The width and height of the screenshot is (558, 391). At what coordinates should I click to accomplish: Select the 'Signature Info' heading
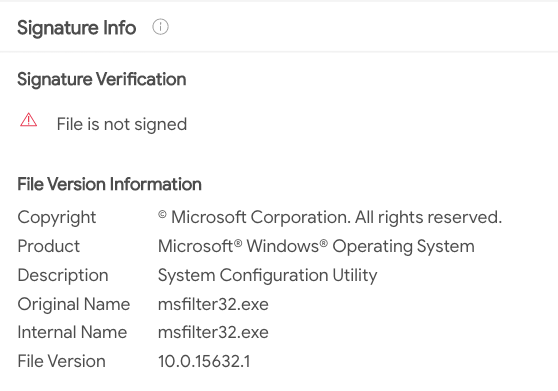77,28
